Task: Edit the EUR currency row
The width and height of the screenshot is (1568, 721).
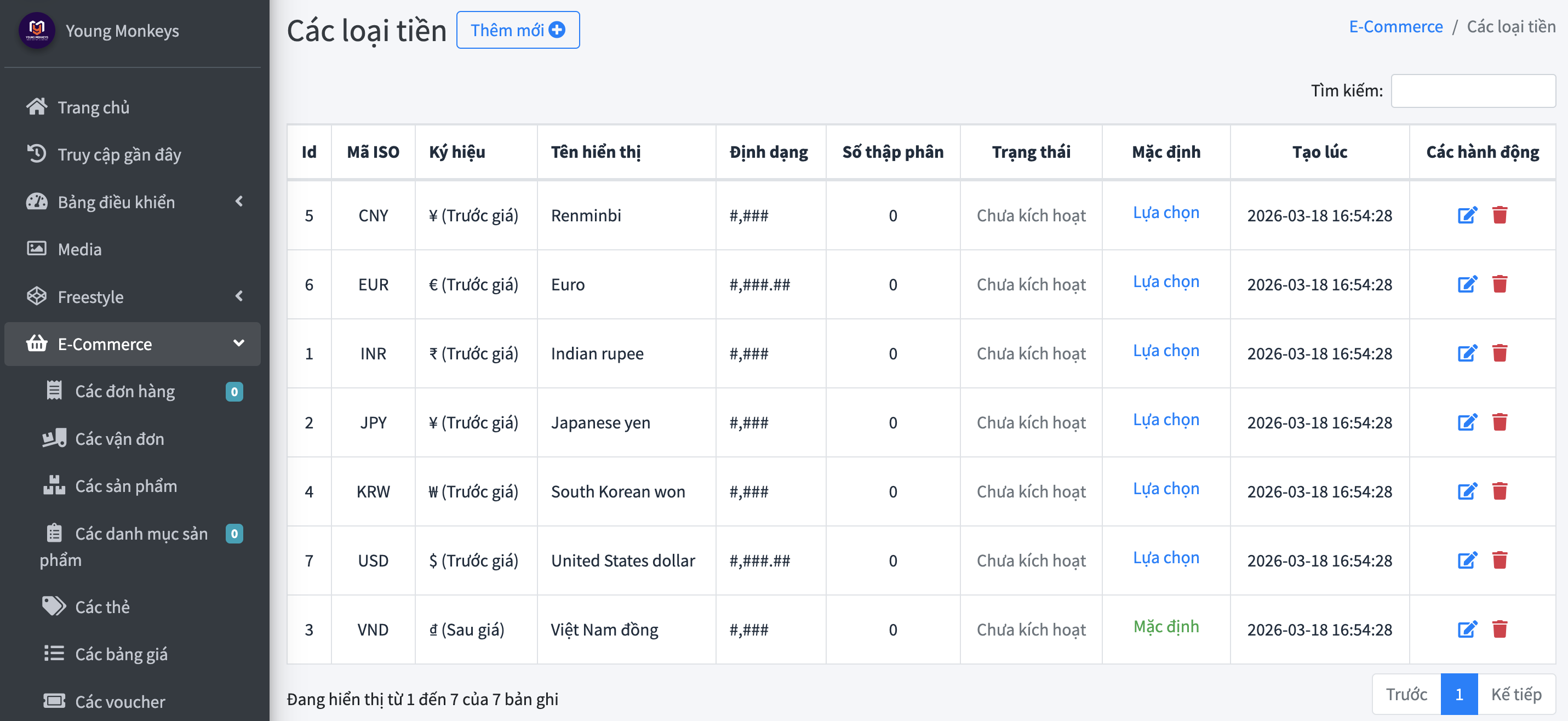Action: coord(1468,284)
